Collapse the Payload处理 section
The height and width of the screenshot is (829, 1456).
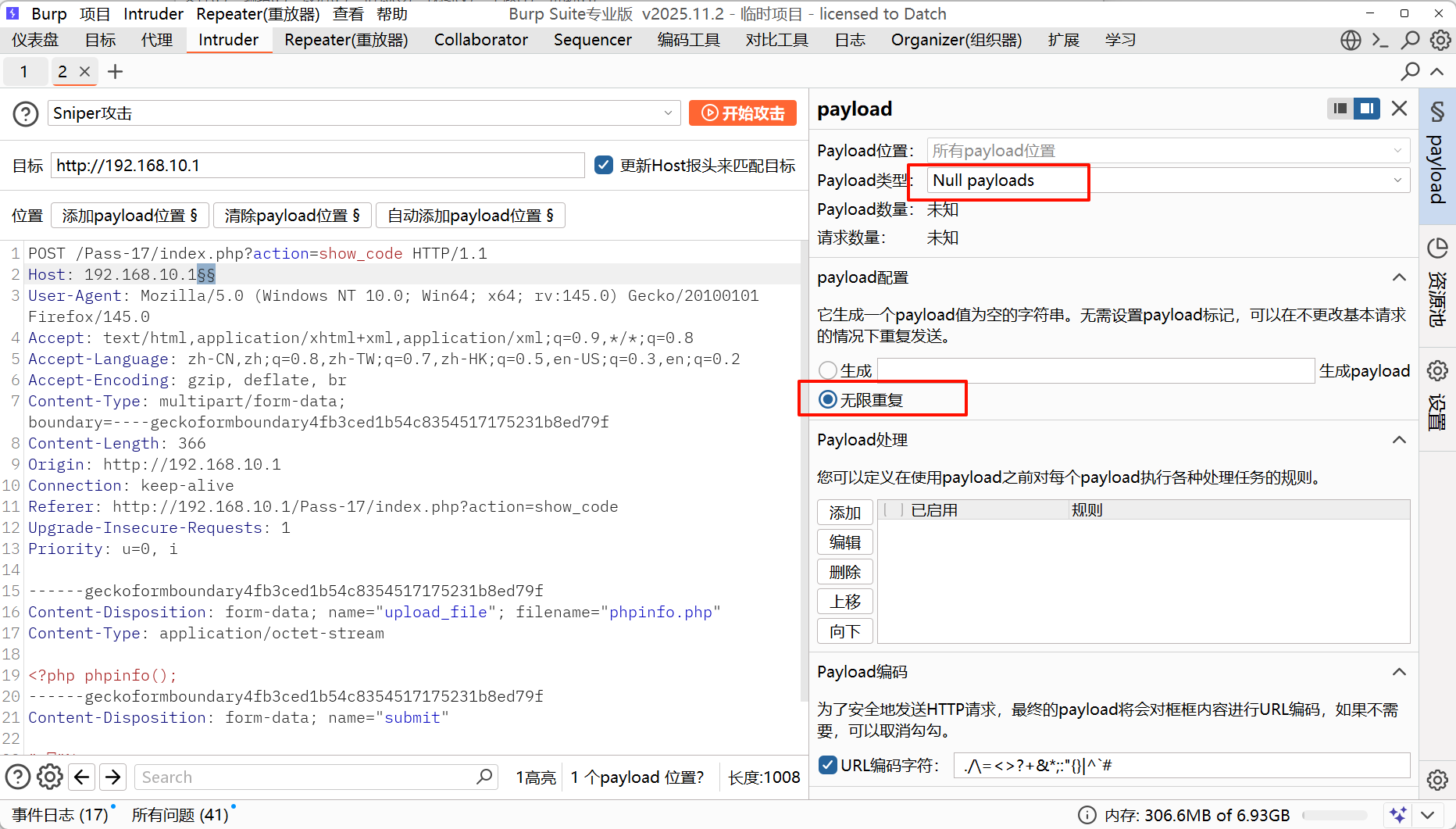click(1399, 440)
